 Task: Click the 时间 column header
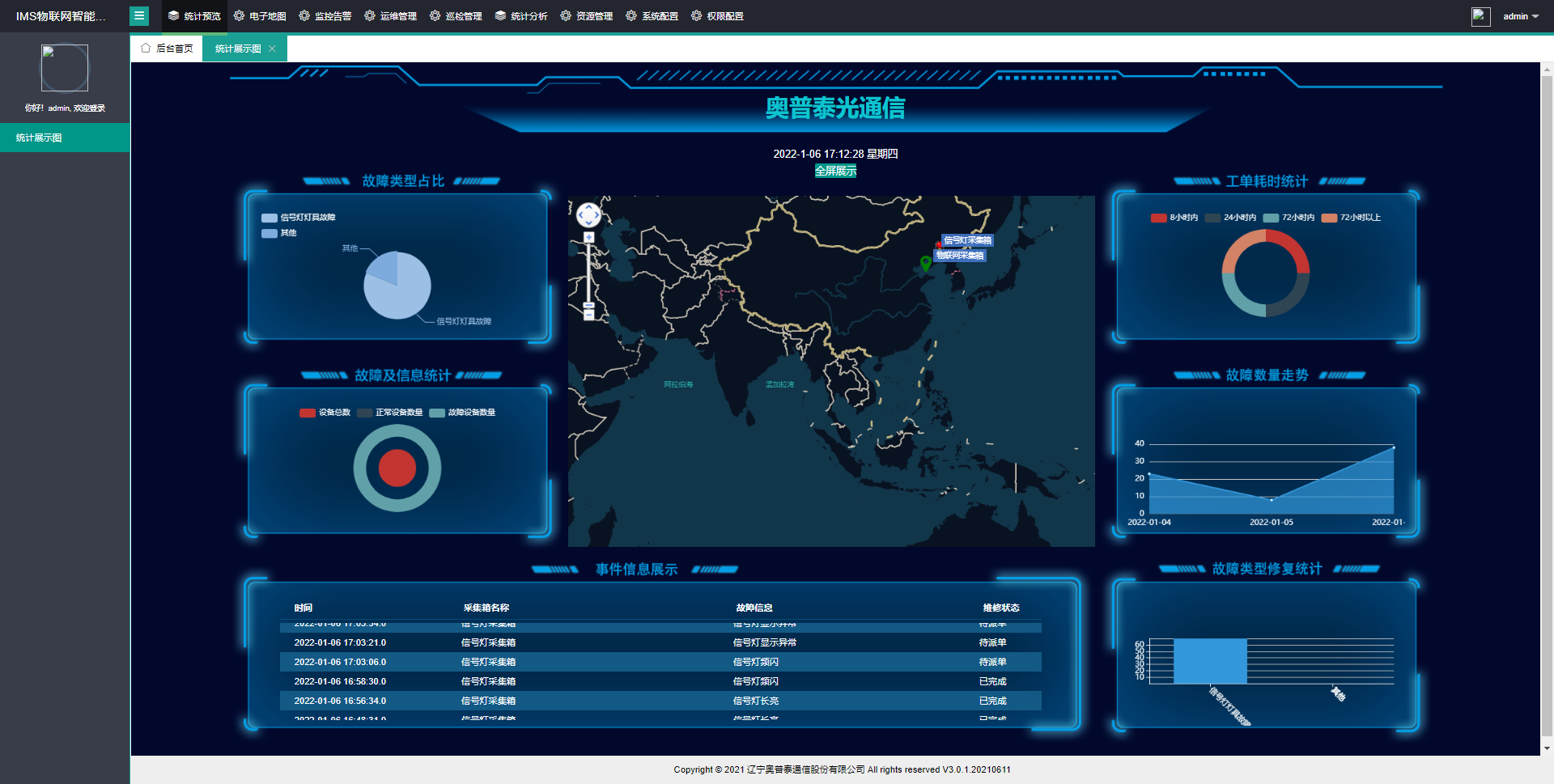[304, 608]
